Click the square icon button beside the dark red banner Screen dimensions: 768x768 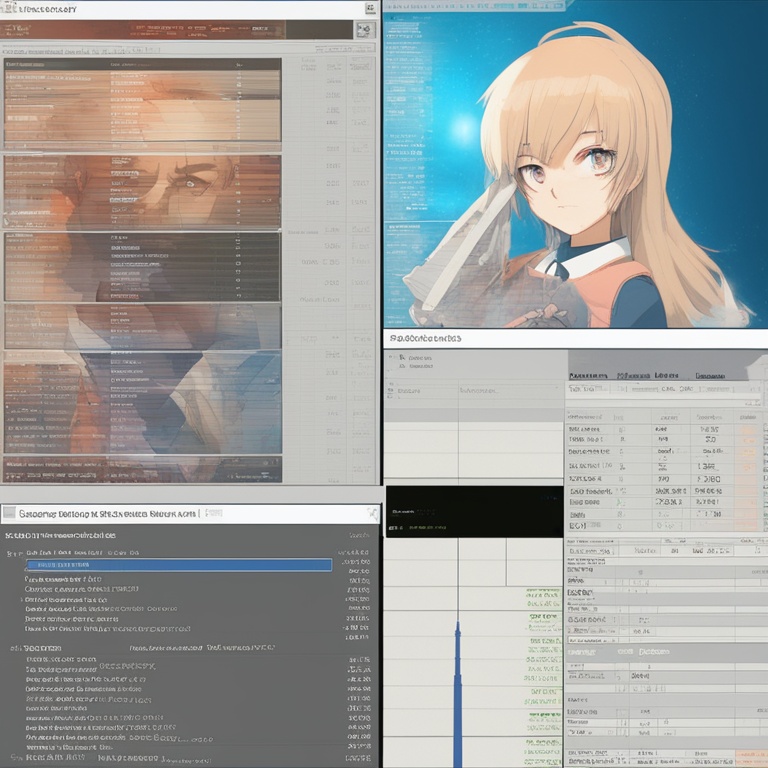coord(364,30)
